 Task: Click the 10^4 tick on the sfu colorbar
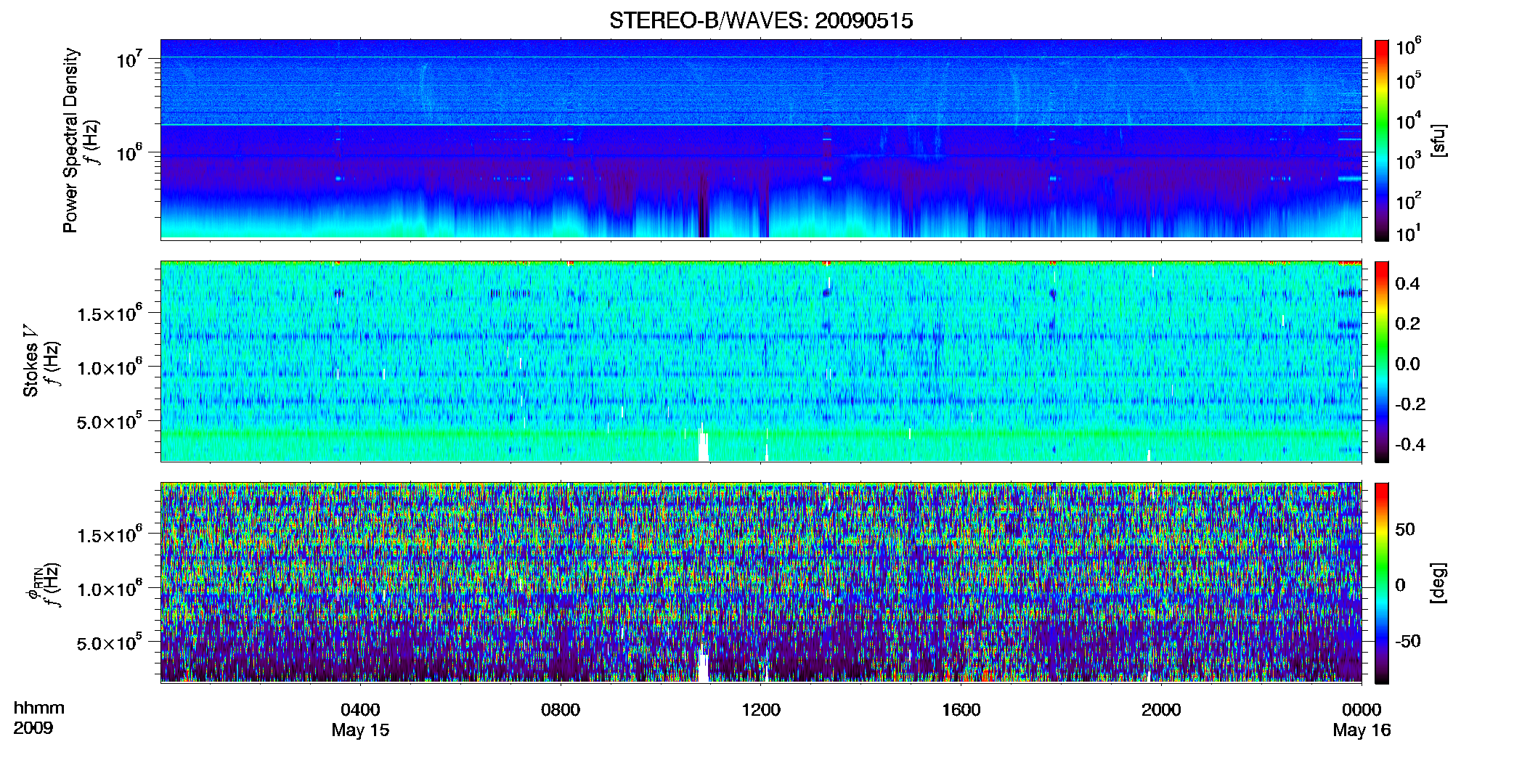click(x=1409, y=121)
